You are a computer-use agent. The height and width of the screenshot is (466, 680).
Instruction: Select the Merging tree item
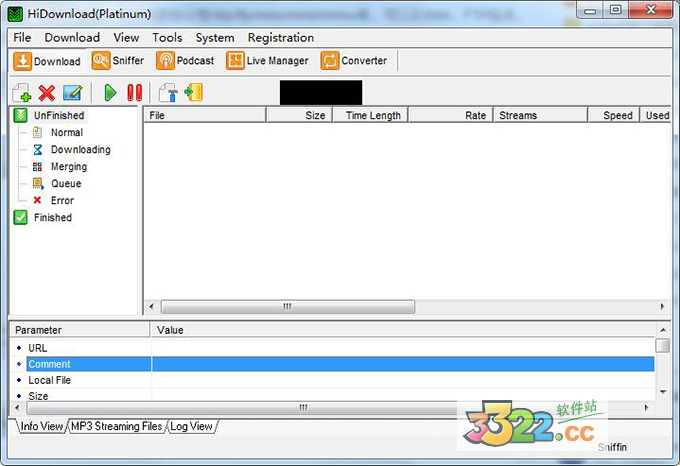point(69,166)
